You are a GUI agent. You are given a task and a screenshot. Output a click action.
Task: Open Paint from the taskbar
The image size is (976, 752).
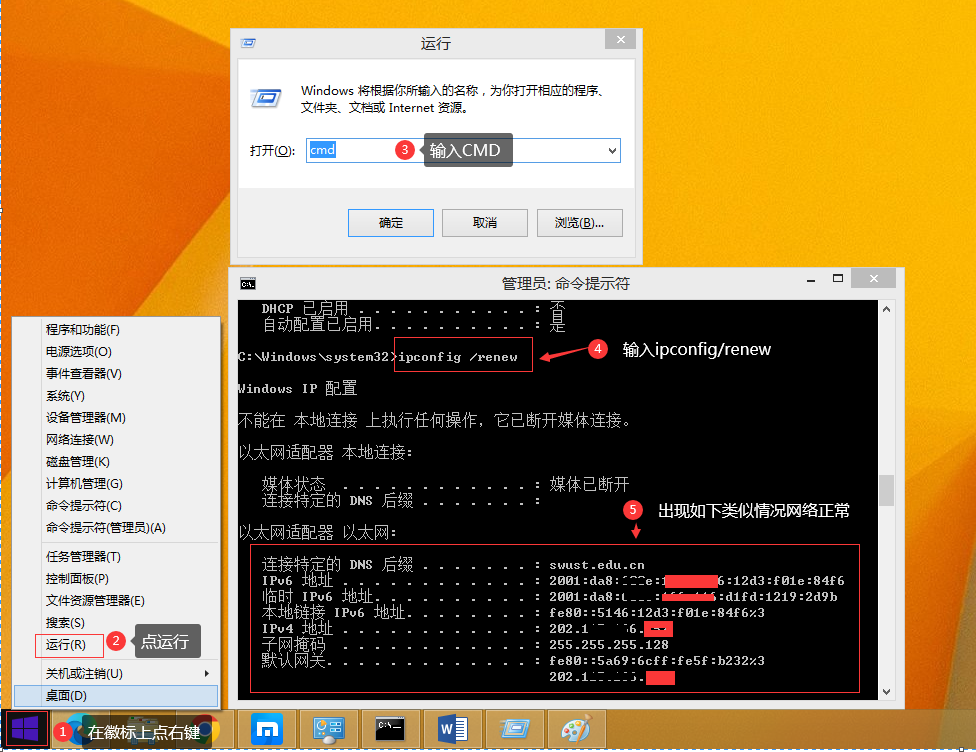576,729
